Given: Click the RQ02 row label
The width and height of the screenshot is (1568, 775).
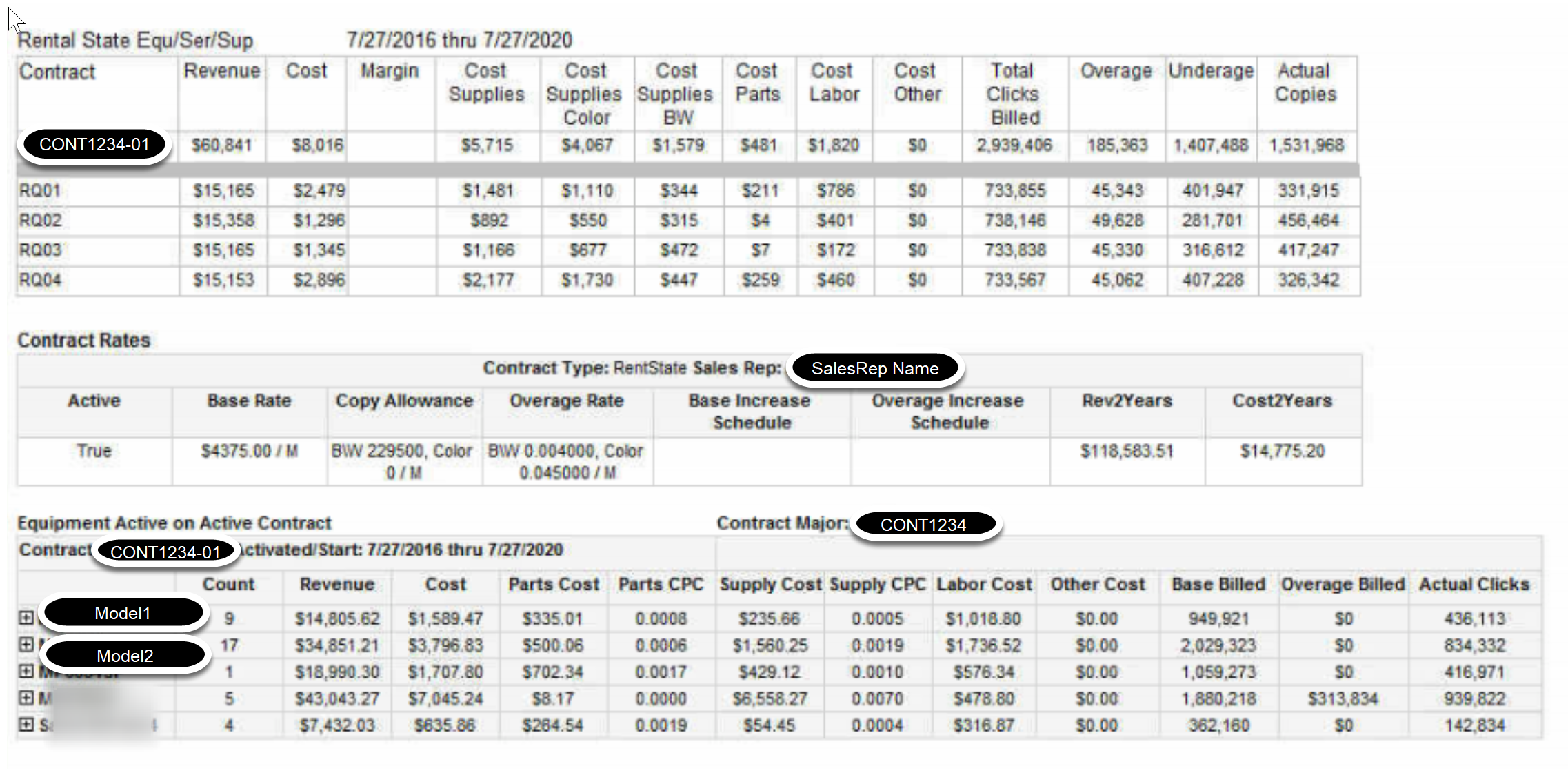Looking at the screenshot, I should [x=40, y=221].
